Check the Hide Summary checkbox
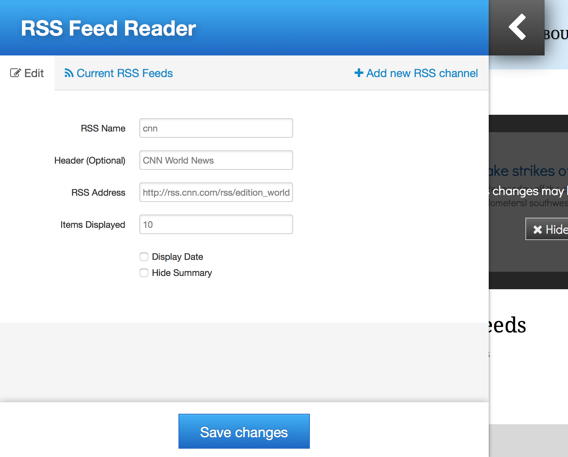Image resolution: width=568 pixels, height=457 pixels. [x=144, y=273]
